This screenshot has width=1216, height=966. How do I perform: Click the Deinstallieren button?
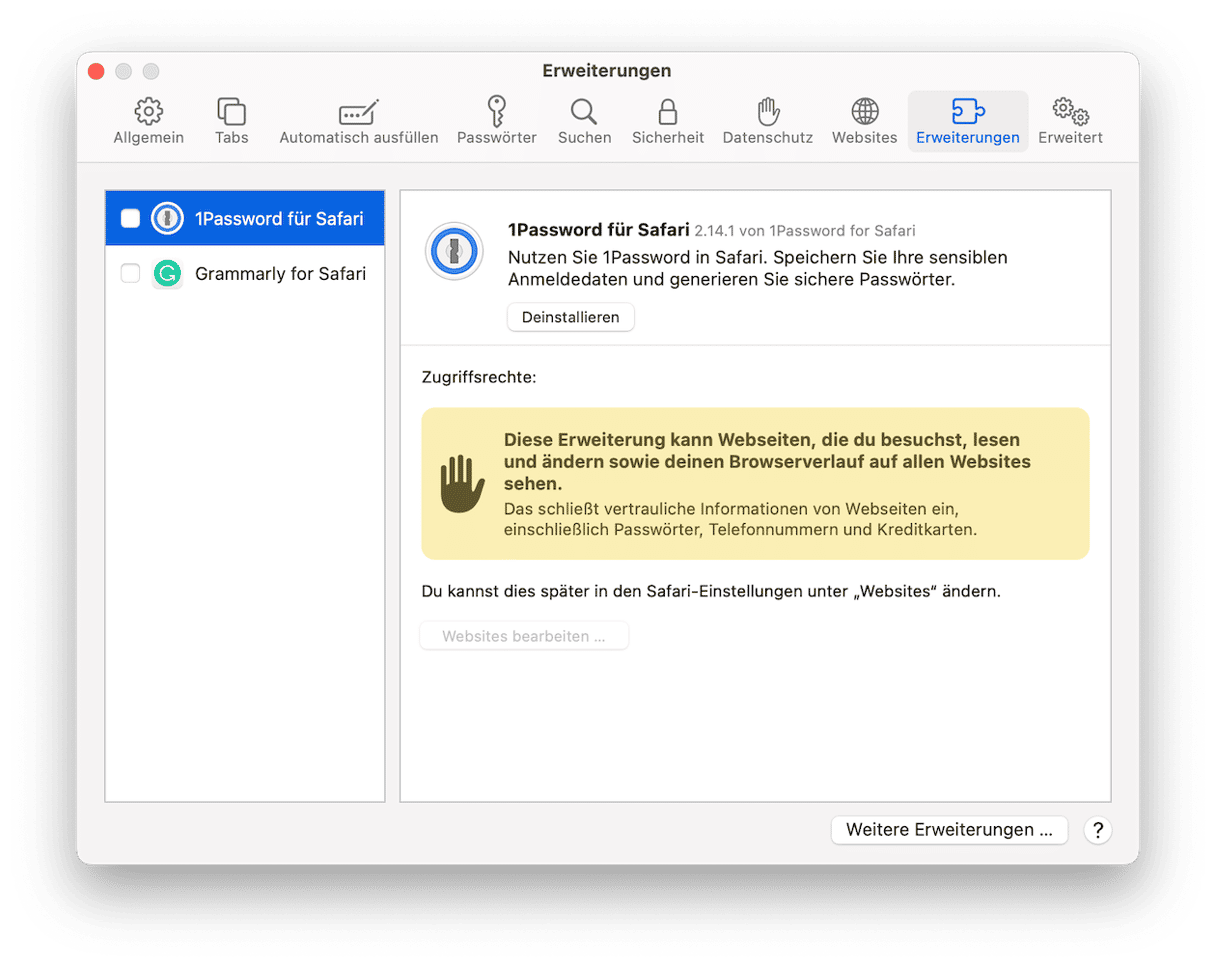click(570, 317)
